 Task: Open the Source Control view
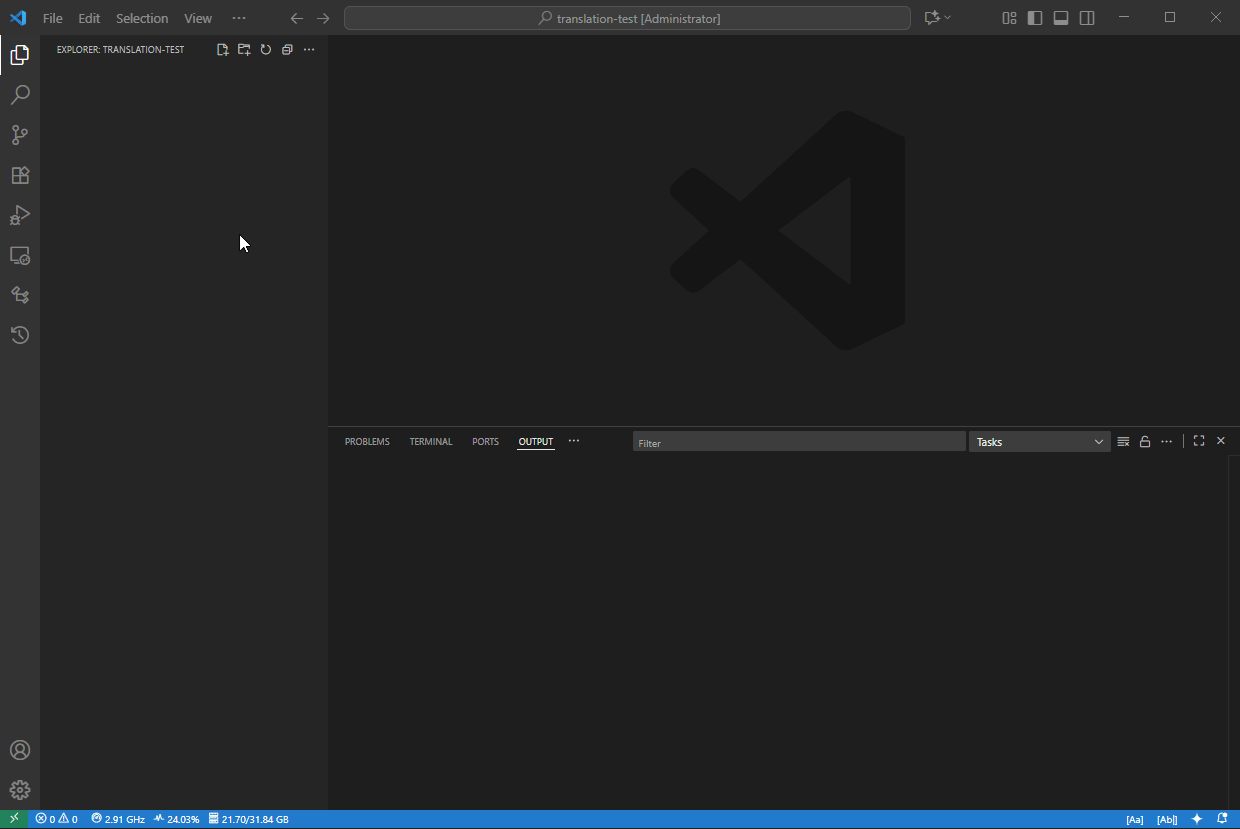tap(20, 135)
